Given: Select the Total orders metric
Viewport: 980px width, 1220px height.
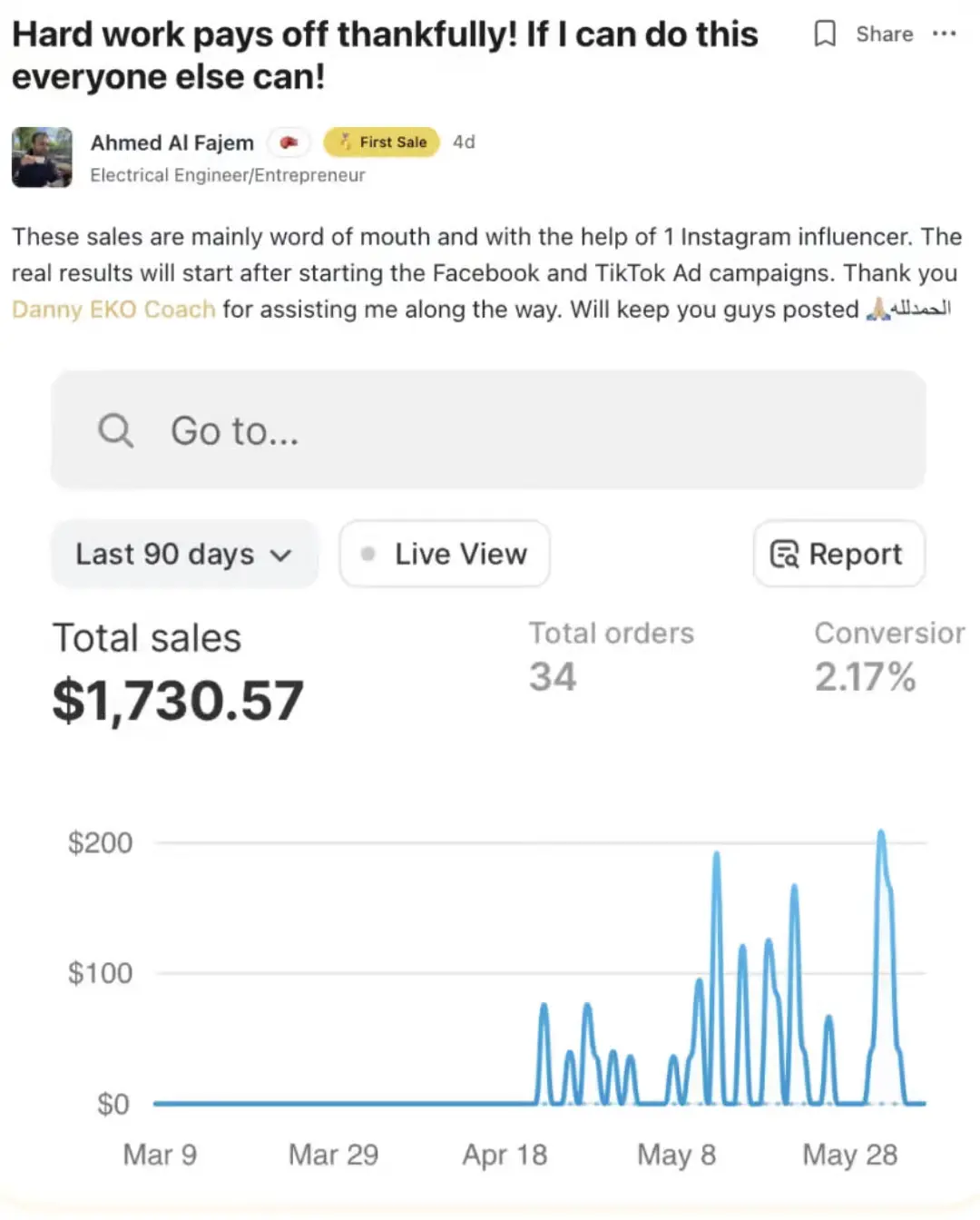Looking at the screenshot, I should pos(611,655).
